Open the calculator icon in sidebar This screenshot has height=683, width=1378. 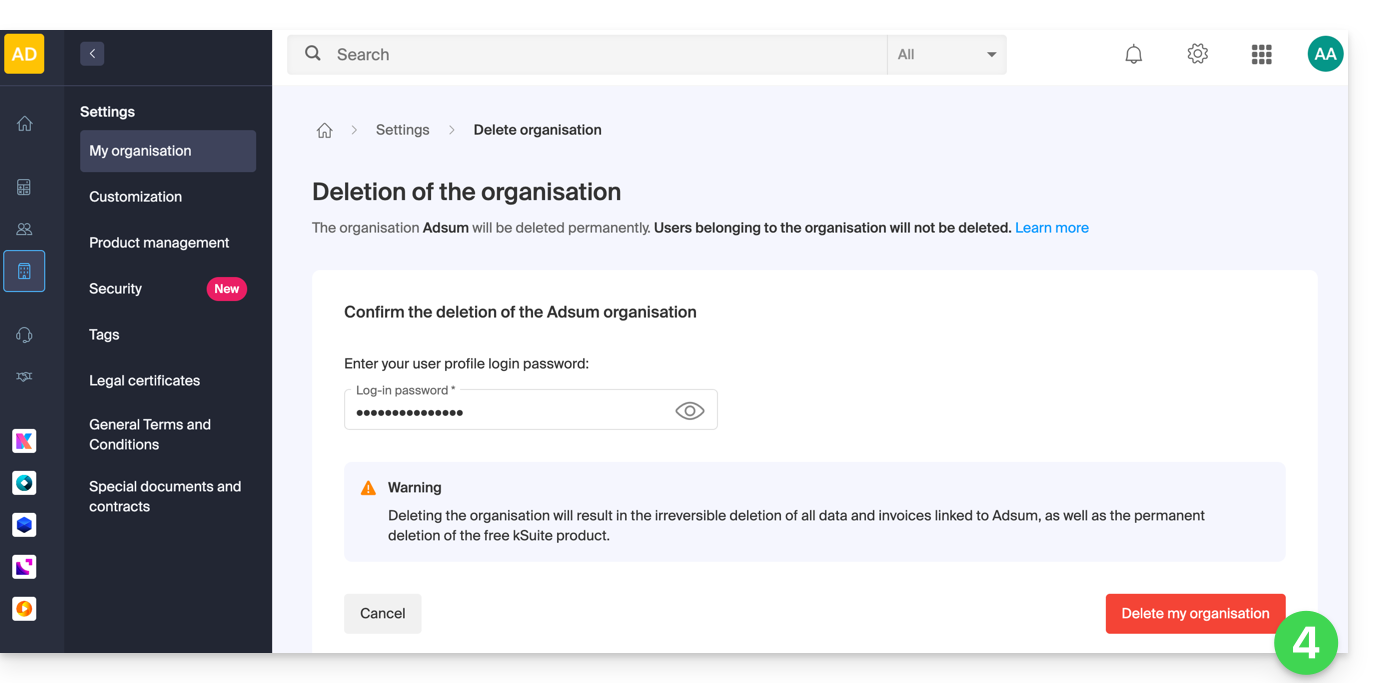pyautogui.click(x=24, y=187)
